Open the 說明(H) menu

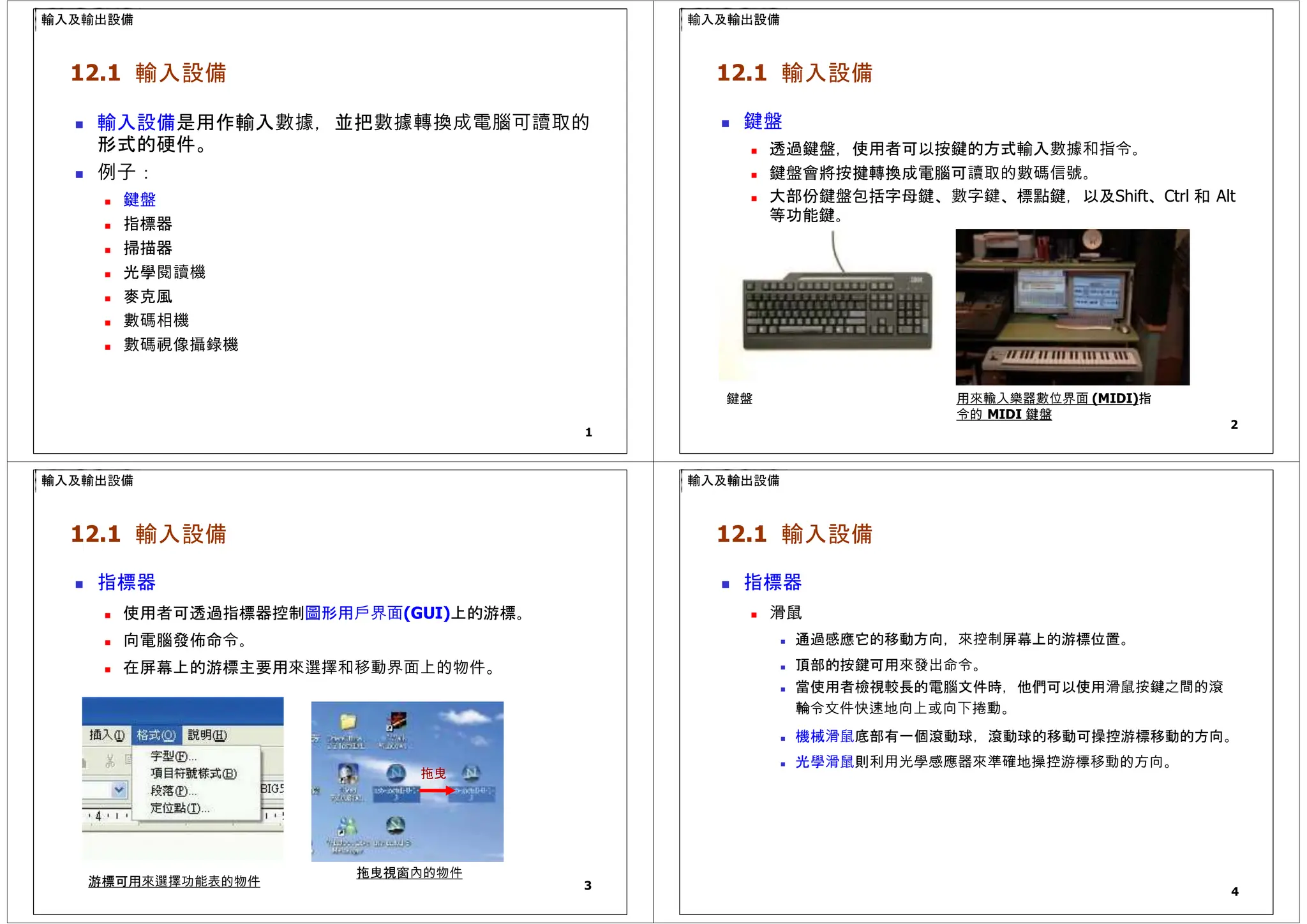click(x=207, y=735)
